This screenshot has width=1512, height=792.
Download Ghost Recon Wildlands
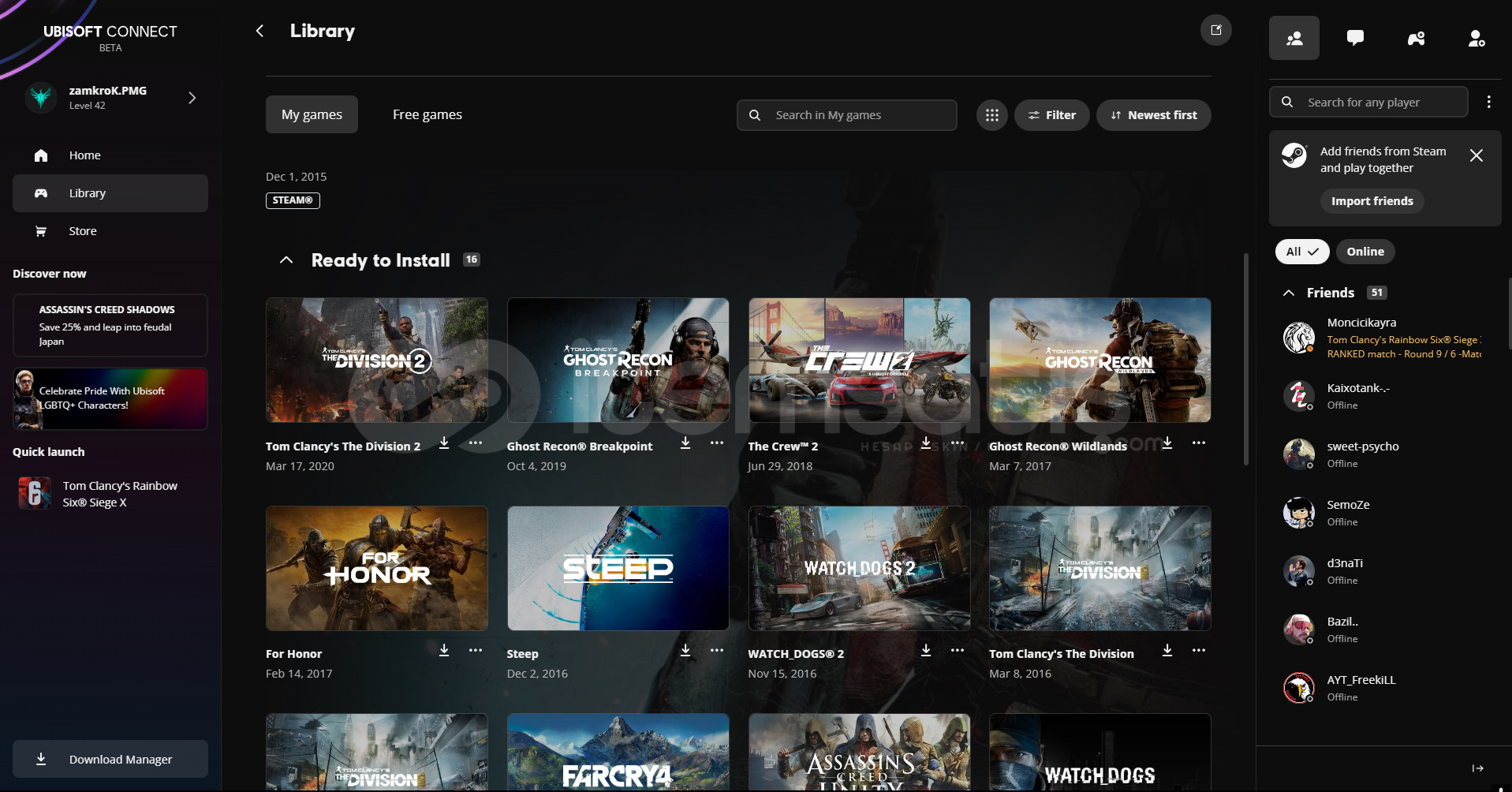click(1167, 443)
